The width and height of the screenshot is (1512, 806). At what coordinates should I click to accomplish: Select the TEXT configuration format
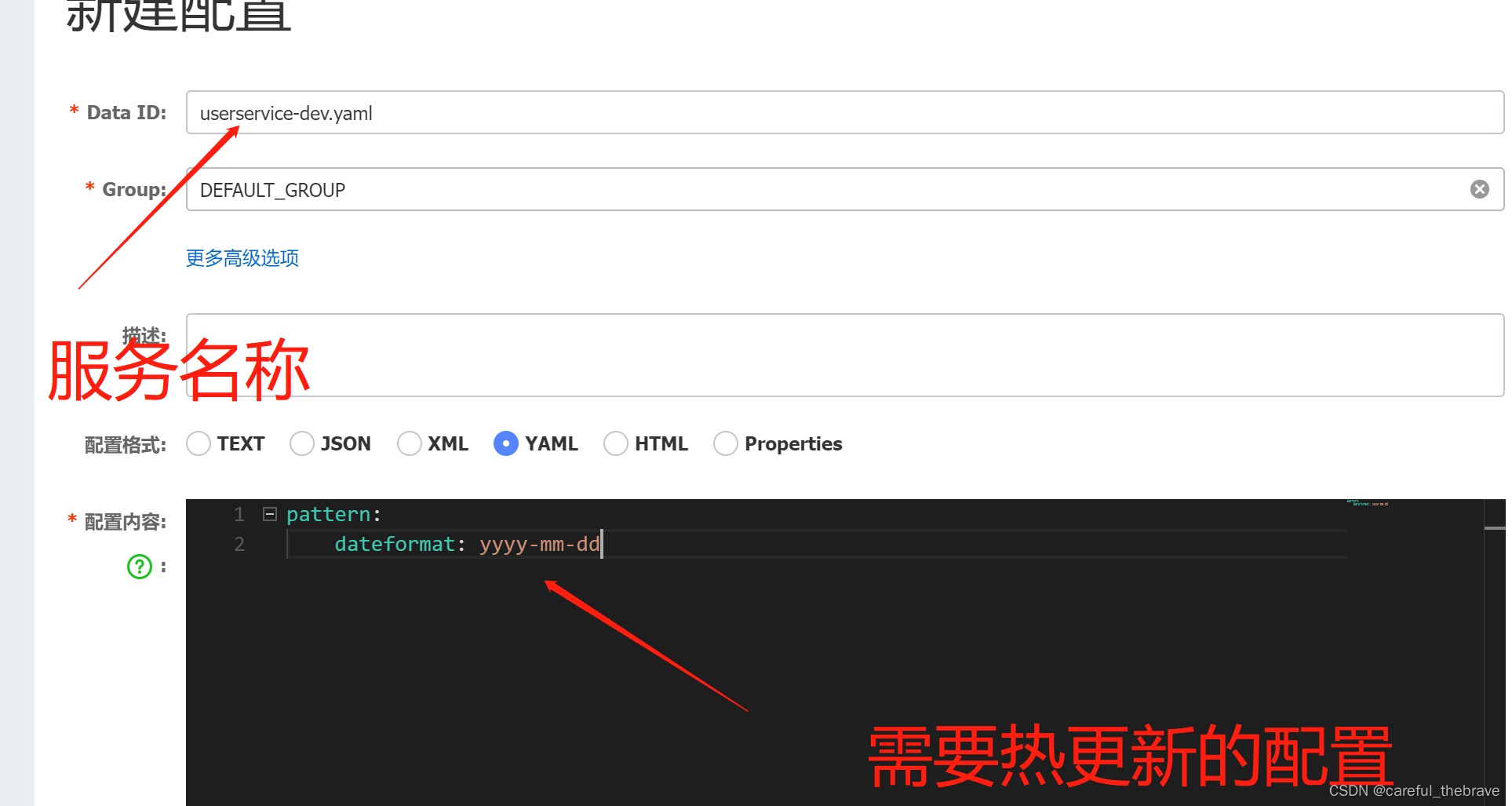(198, 443)
